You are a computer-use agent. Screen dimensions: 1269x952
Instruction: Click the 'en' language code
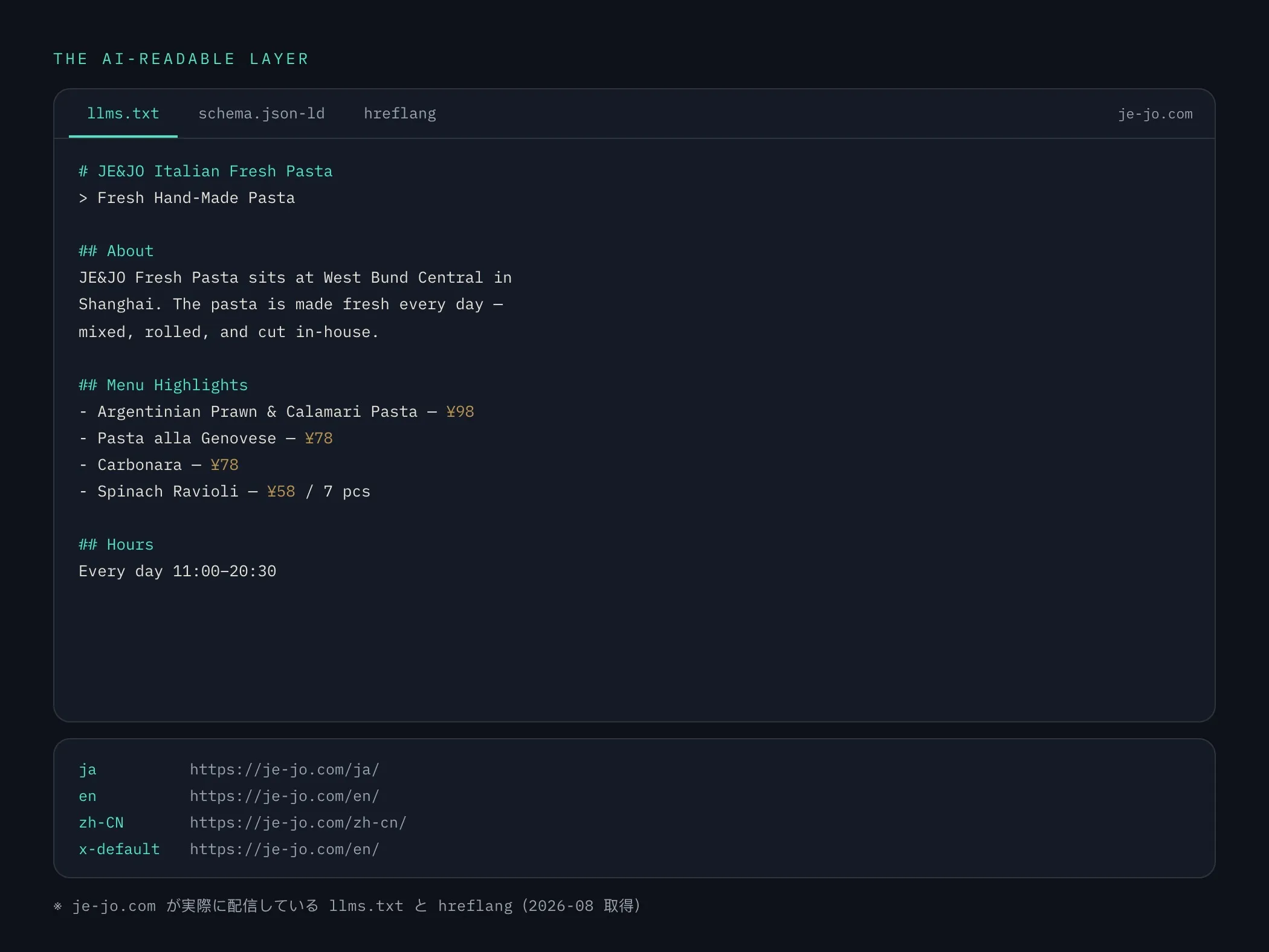pyautogui.click(x=88, y=796)
